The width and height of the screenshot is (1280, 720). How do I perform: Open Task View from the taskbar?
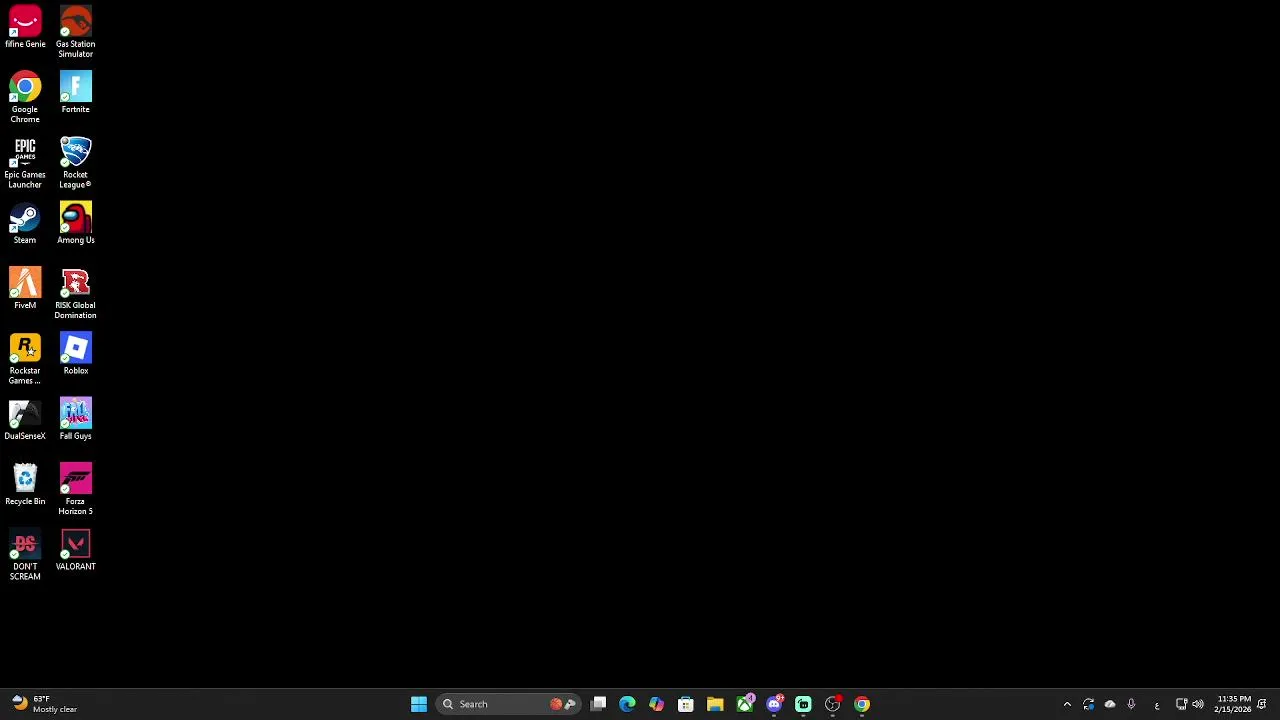[598, 704]
